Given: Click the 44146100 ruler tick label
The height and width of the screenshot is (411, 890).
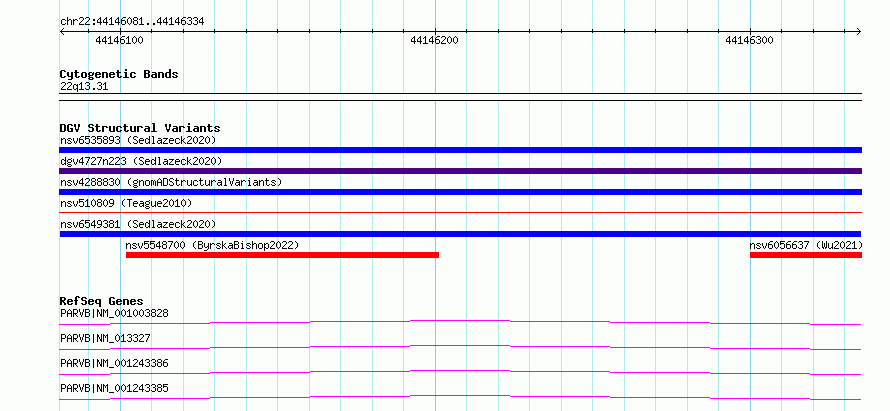Looking at the screenshot, I should click(x=119, y=40).
